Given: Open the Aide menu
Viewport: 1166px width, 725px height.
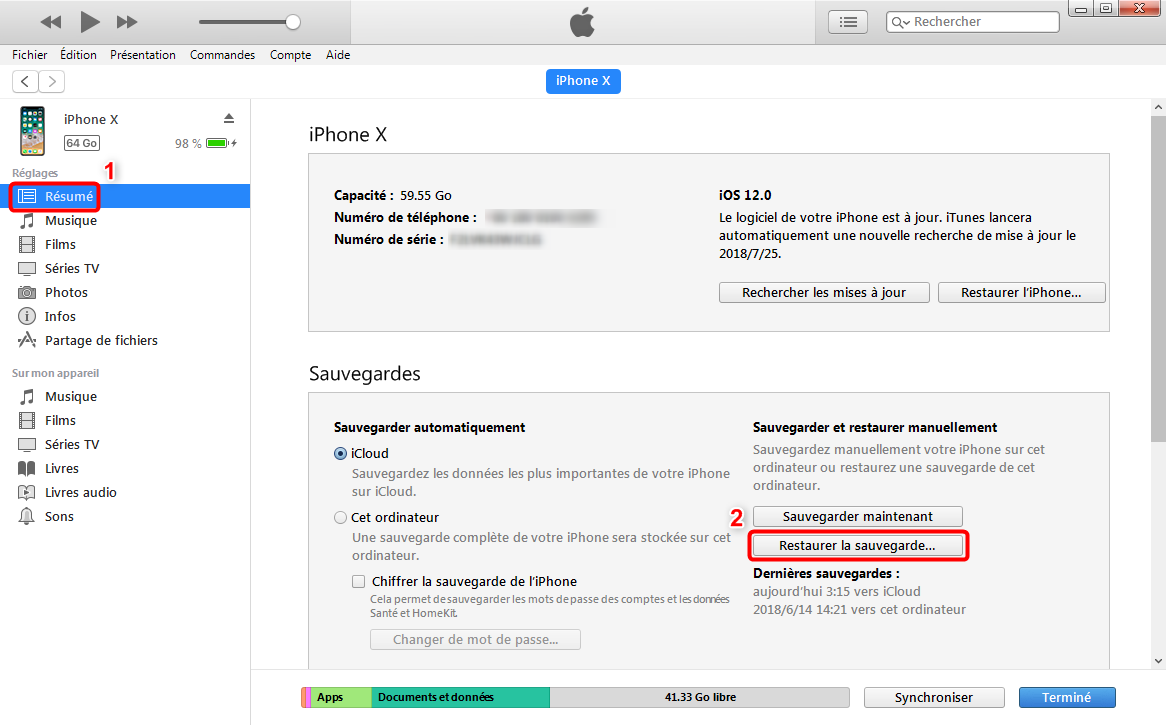Looking at the screenshot, I should [x=338, y=55].
